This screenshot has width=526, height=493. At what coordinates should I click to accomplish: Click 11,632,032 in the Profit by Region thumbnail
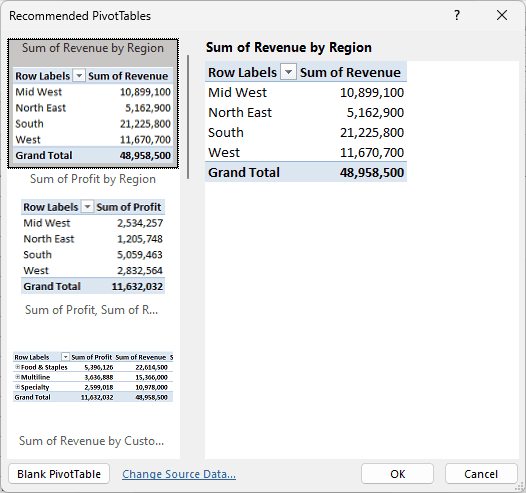click(x=137, y=286)
